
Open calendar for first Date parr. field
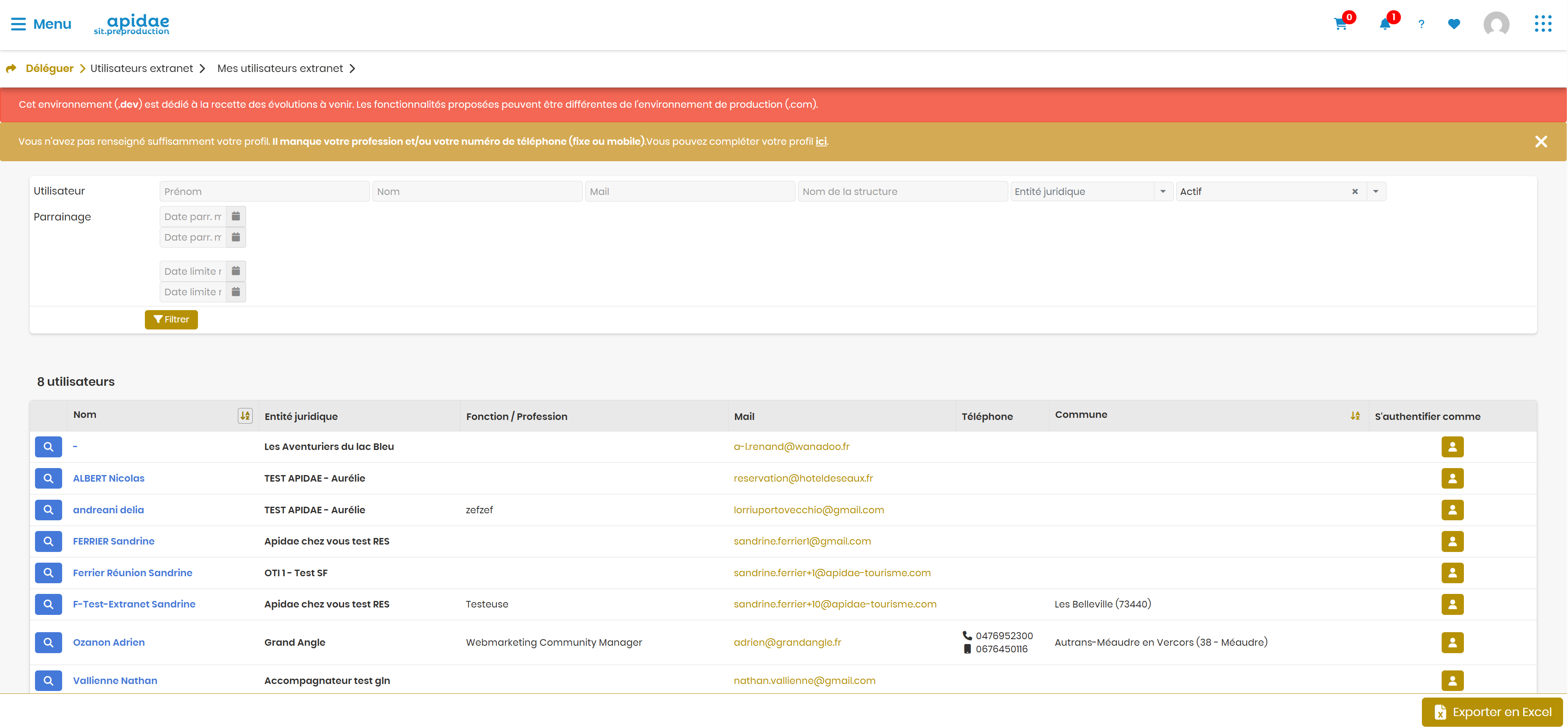(235, 216)
